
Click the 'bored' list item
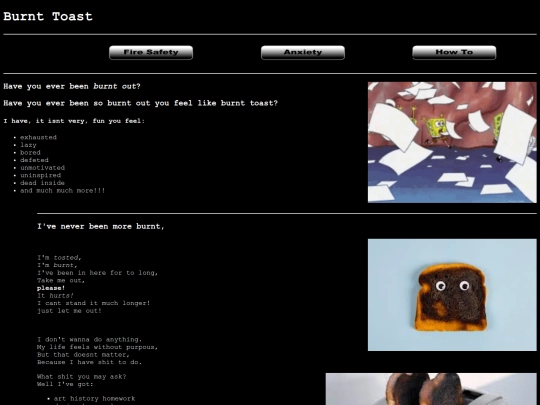click(x=30, y=153)
